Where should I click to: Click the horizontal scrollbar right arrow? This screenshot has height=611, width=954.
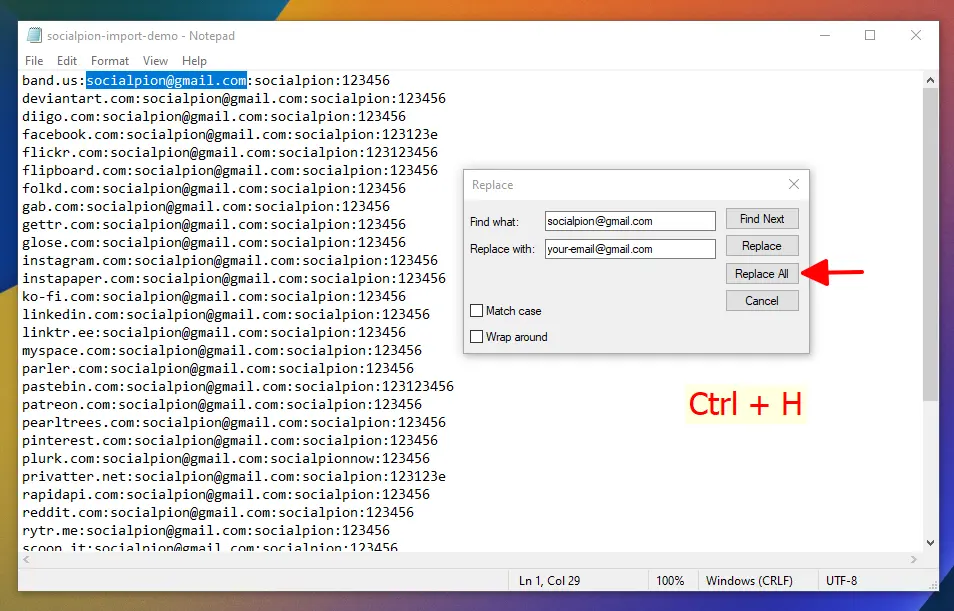[x=914, y=559]
